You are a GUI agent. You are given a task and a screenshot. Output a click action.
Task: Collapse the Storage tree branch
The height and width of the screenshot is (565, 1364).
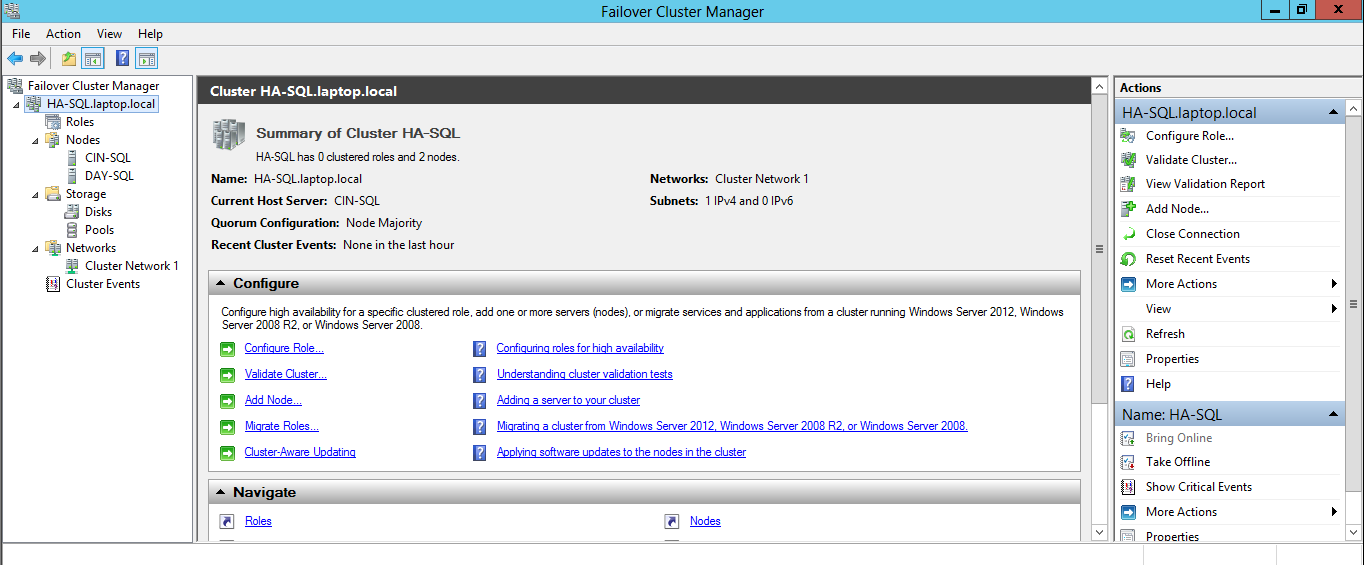[35, 195]
